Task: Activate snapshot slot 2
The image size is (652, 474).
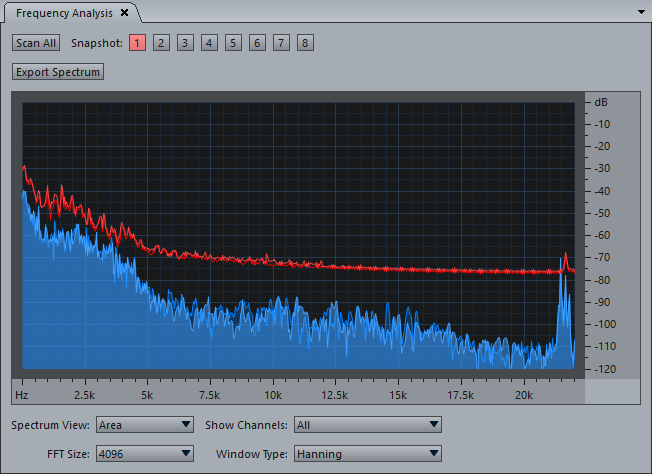Action: (161, 43)
